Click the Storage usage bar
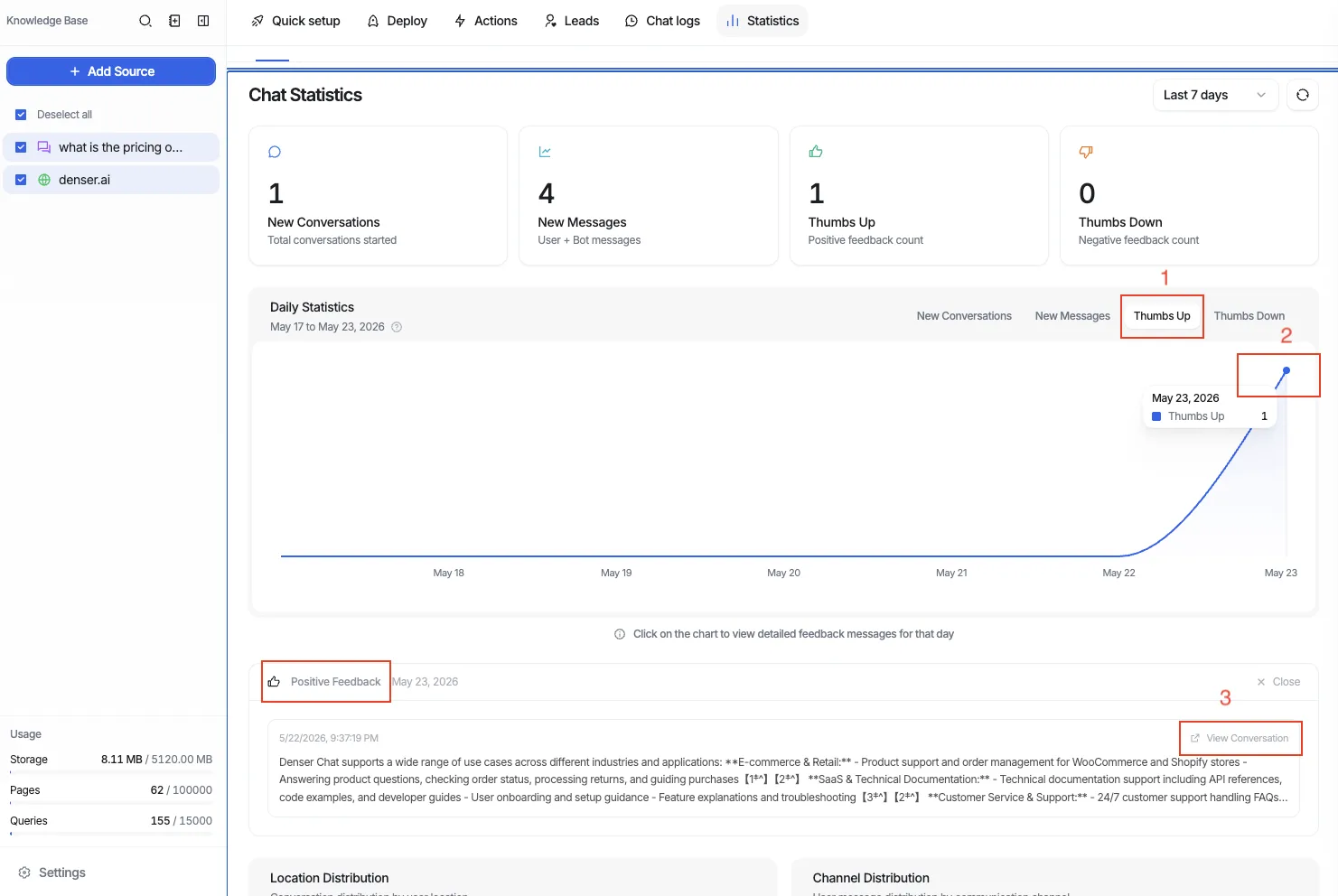 (111, 772)
